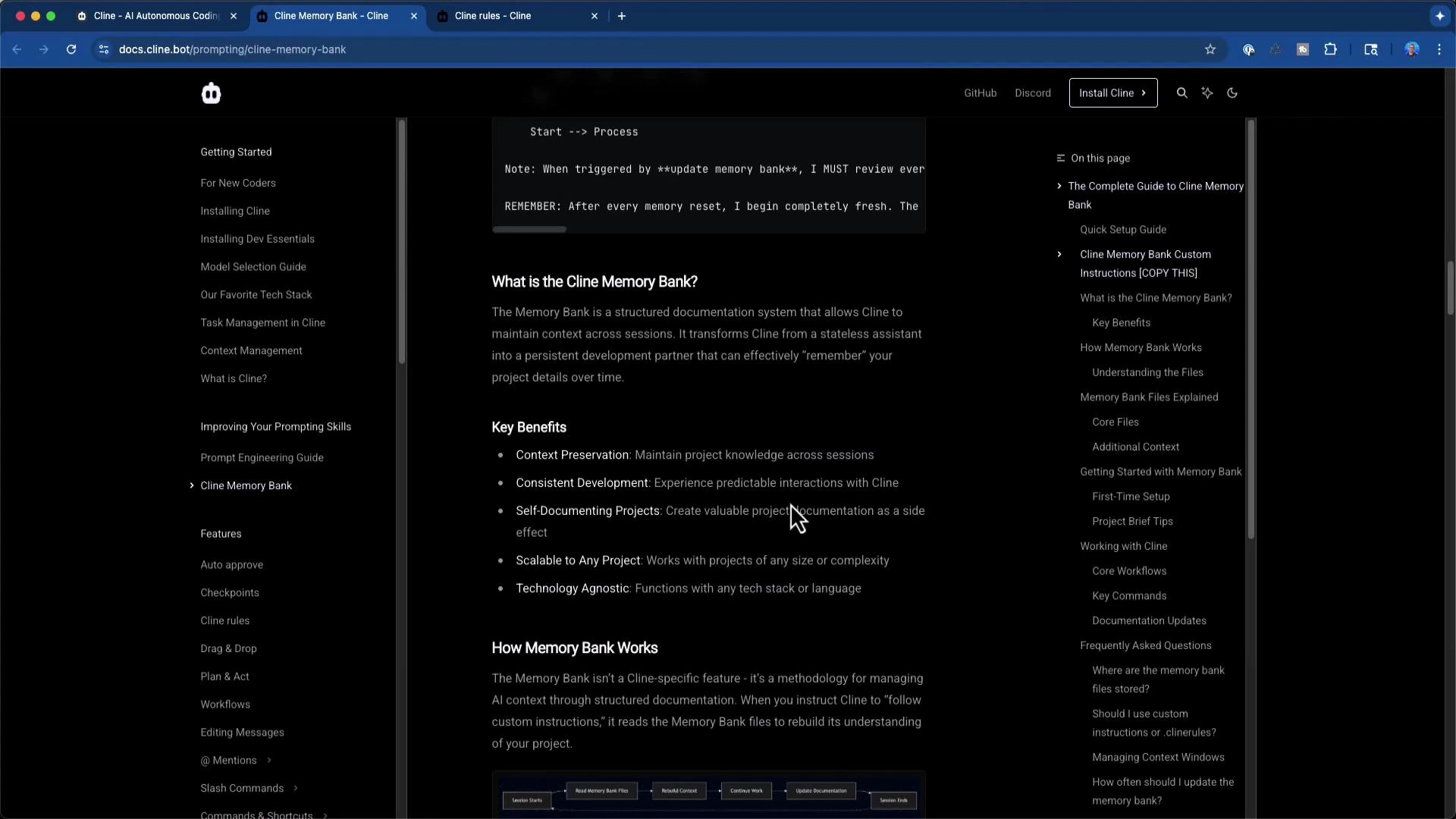
Task: Toggle dark mode with the moon icon
Action: (1232, 93)
